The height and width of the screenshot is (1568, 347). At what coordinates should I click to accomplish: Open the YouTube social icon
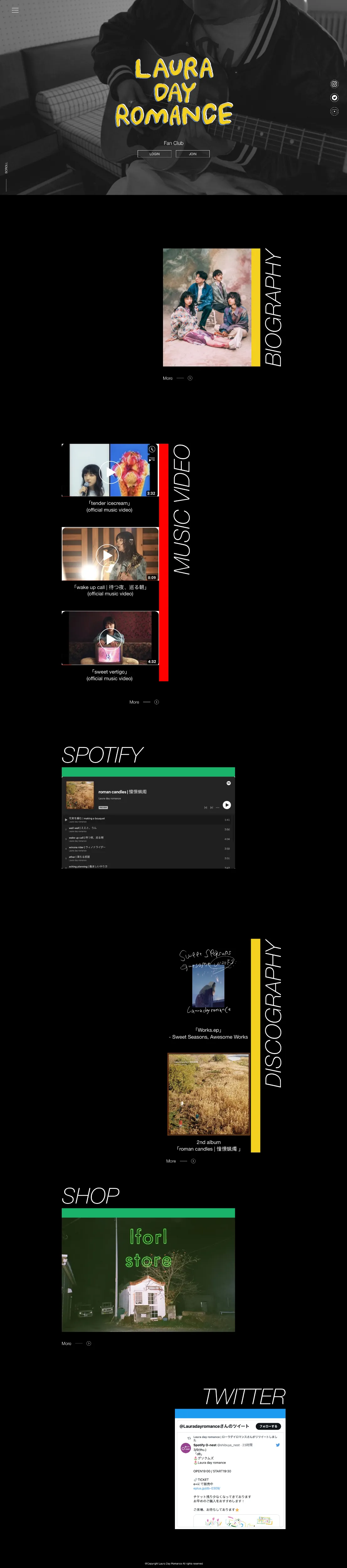(334, 111)
